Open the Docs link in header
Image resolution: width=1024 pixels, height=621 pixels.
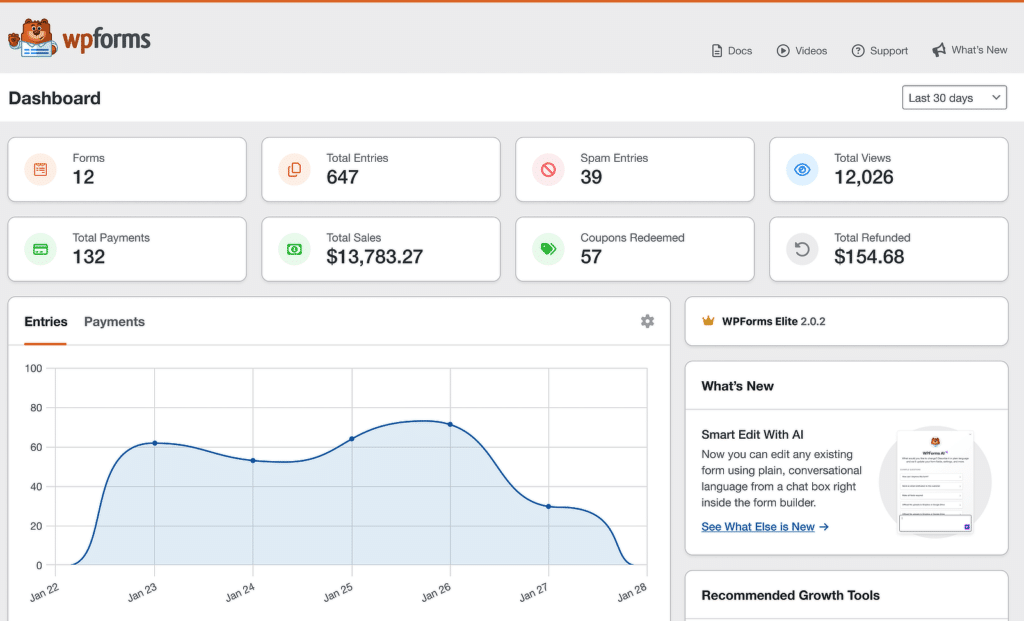pyautogui.click(x=731, y=50)
